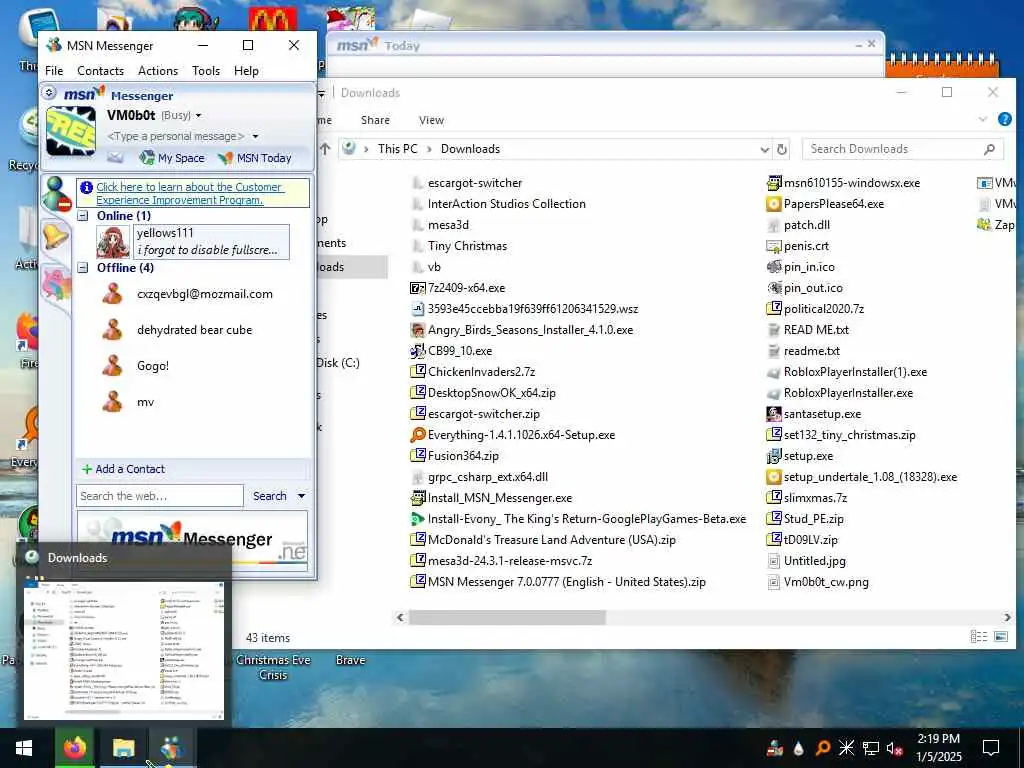Click the Up arrow in Explorer navigation

coord(325,149)
